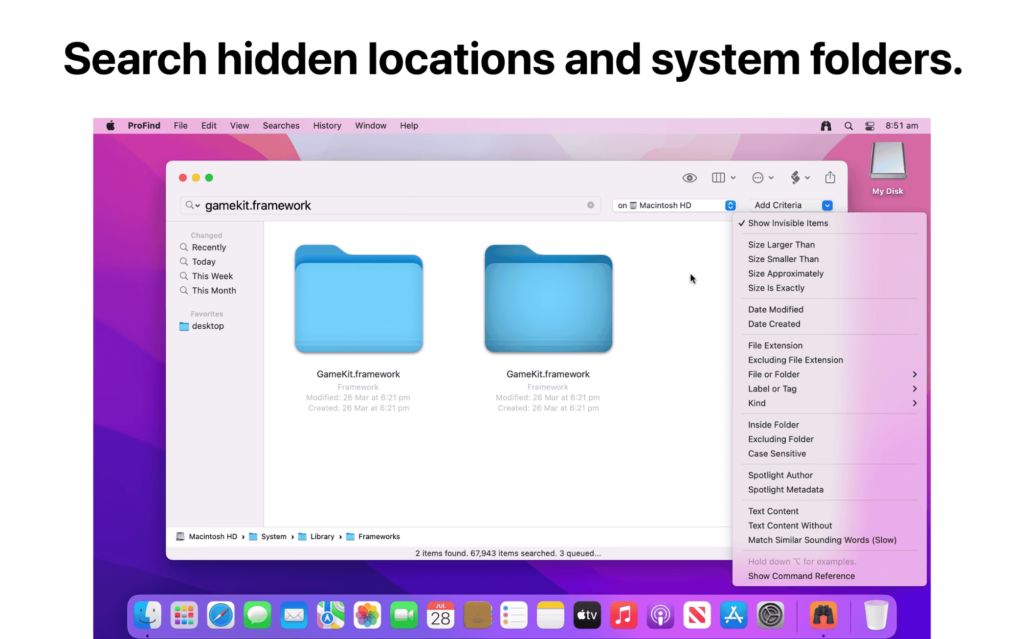The height and width of the screenshot is (639, 1024).
Task: Open the on Macintosh HD location dropdown
Action: click(672, 205)
